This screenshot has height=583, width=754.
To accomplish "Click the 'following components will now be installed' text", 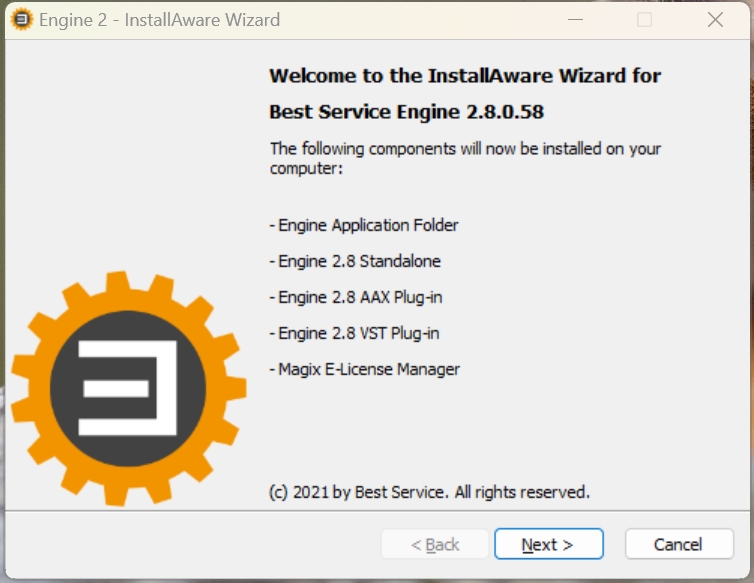I will coord(465,158).
